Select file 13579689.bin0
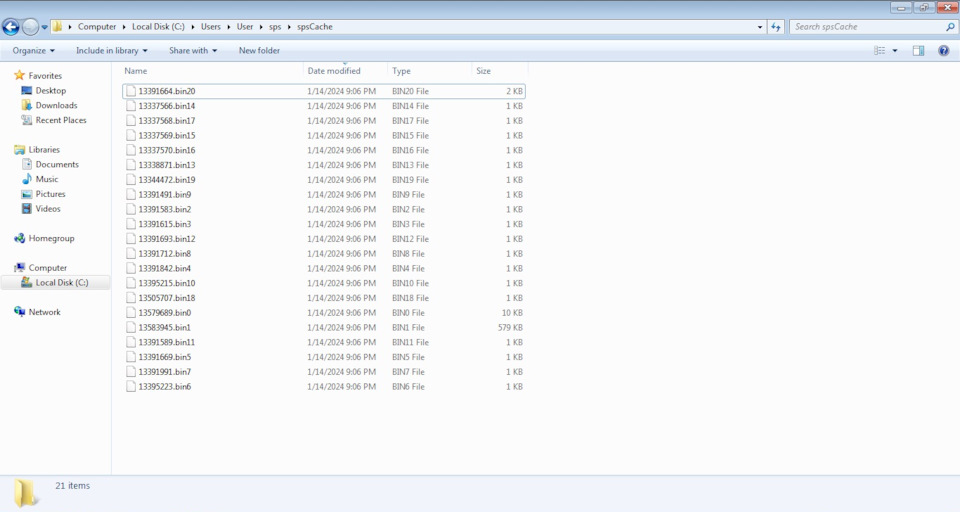Image resolution: width=960 pixels, height=512 pixels. coord(324,312)
